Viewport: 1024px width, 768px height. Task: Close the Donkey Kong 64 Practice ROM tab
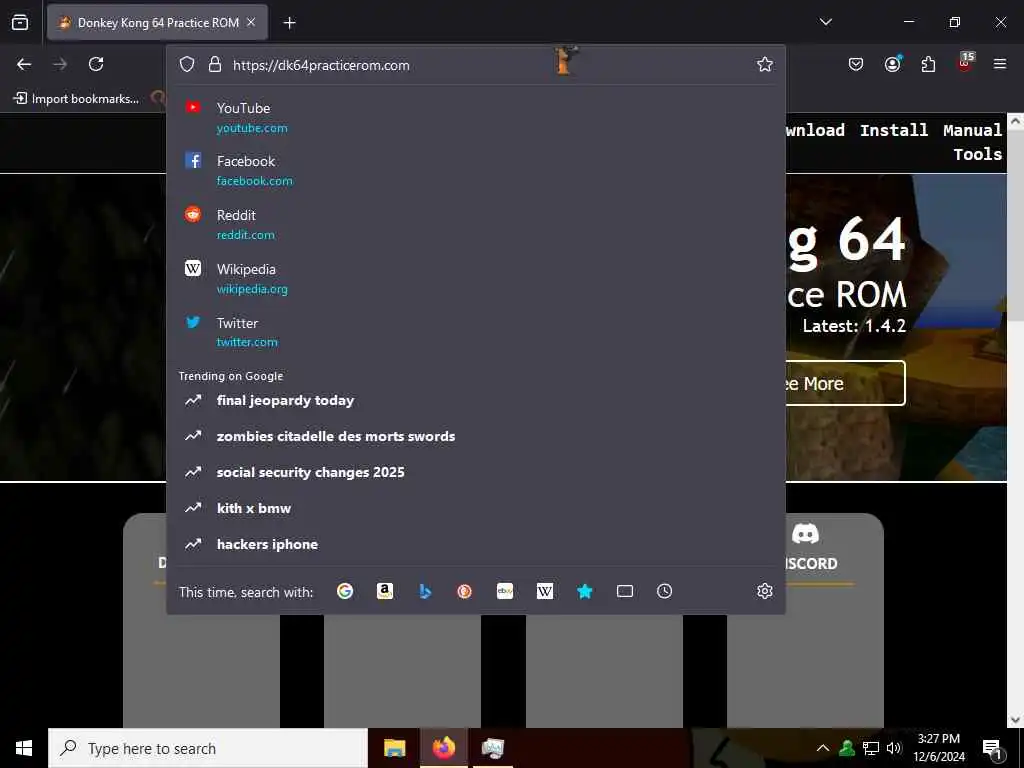coord(251,22)
